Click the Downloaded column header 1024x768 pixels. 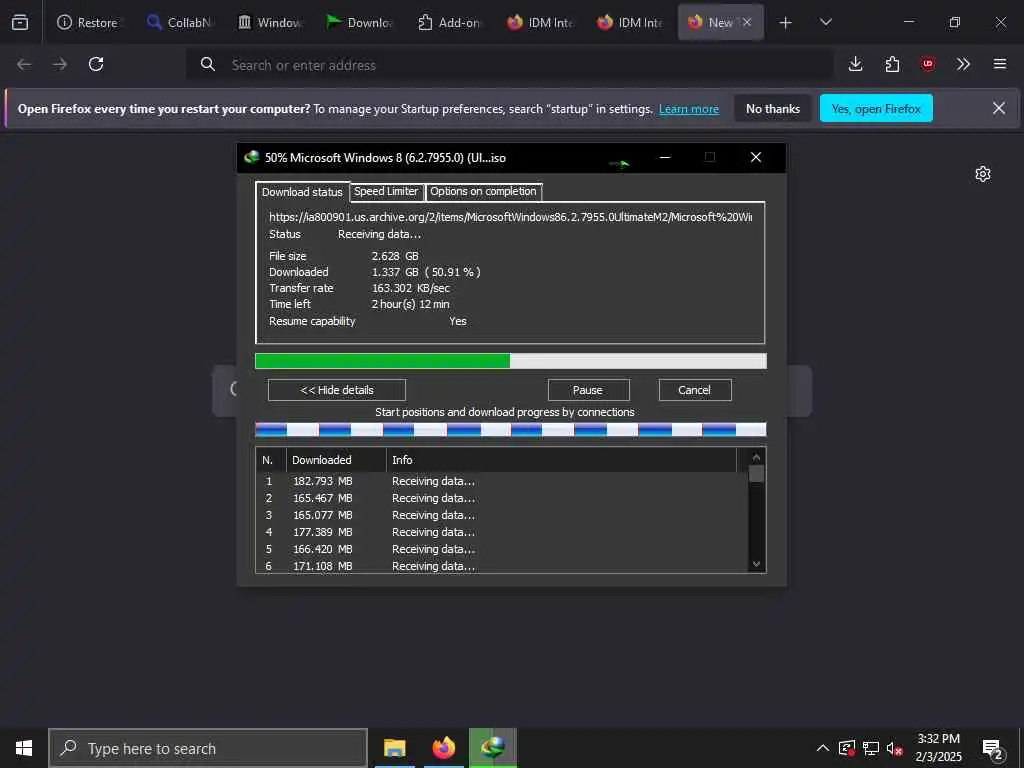tap(336, 460)
